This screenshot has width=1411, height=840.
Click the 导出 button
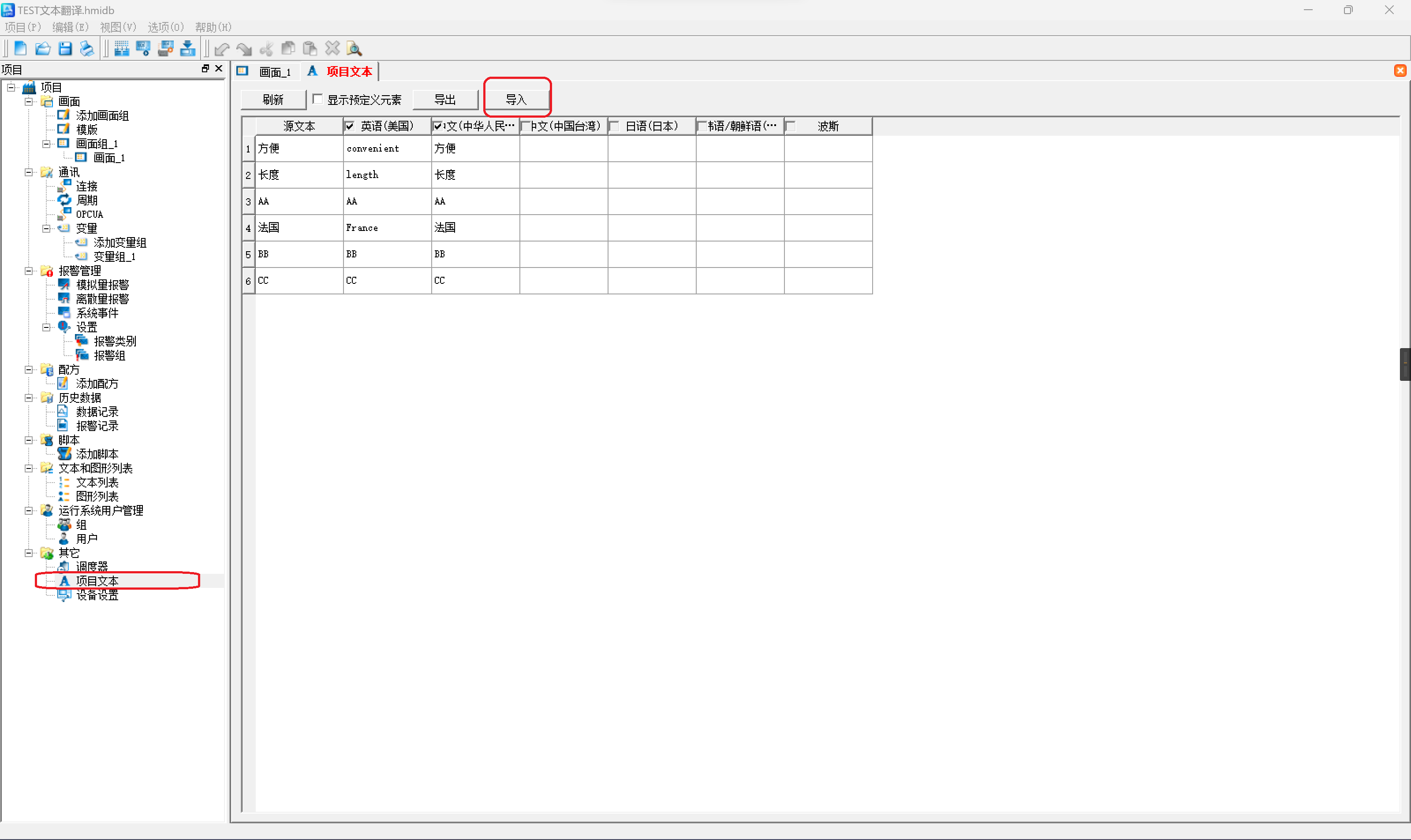(445, 100)
